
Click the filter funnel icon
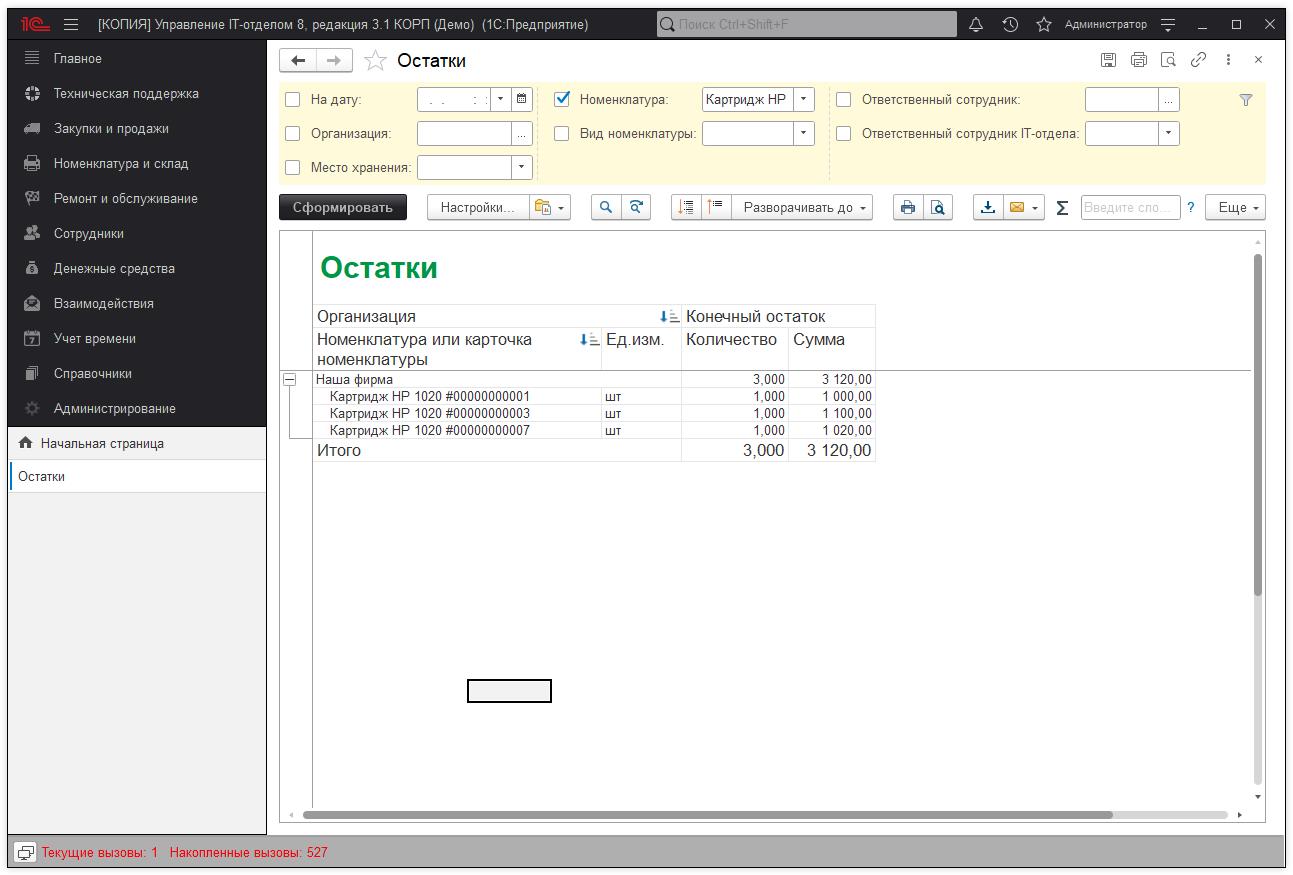[1245, 100]
